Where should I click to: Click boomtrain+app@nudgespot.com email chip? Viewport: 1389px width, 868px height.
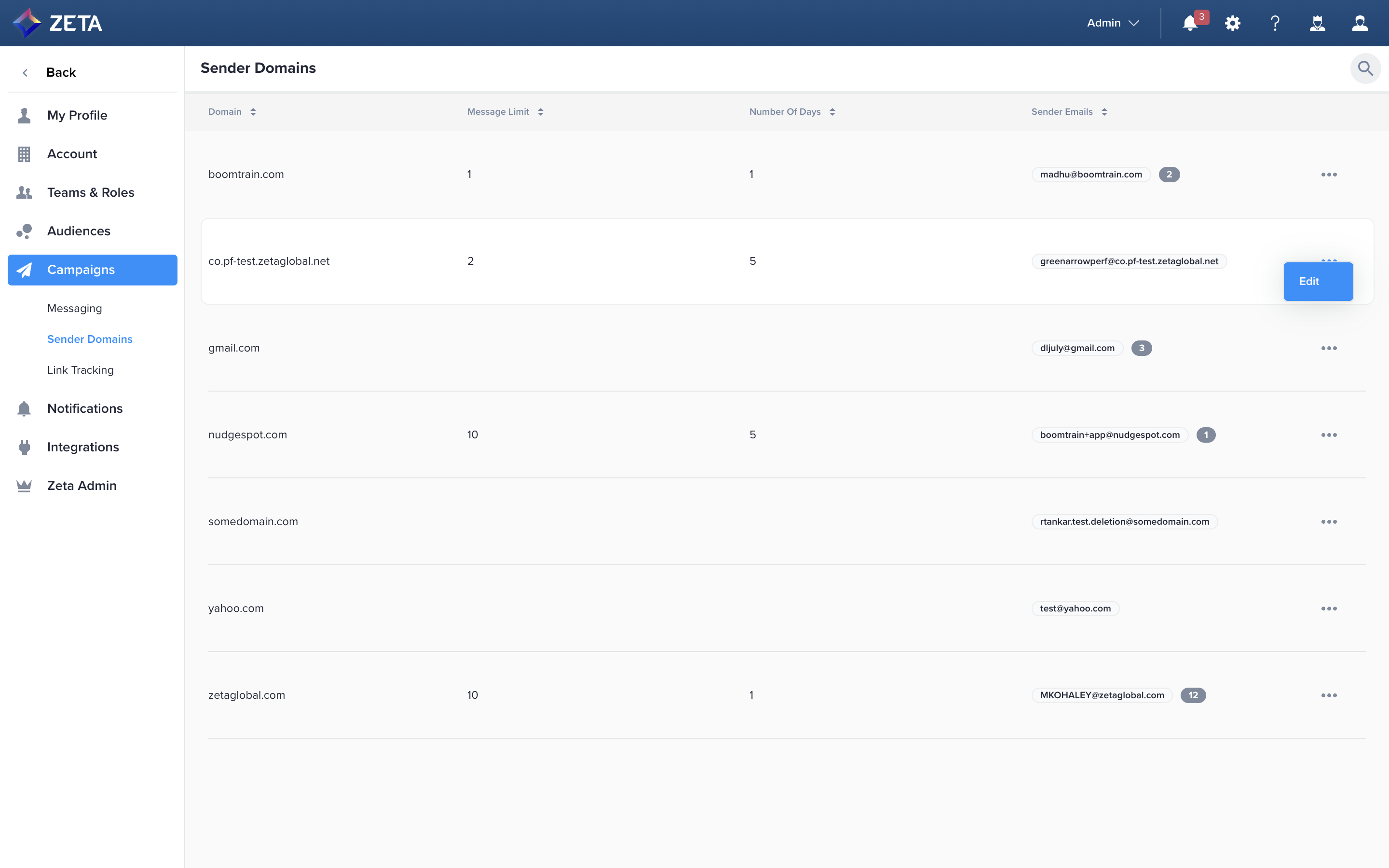(x=1109, y=434)
